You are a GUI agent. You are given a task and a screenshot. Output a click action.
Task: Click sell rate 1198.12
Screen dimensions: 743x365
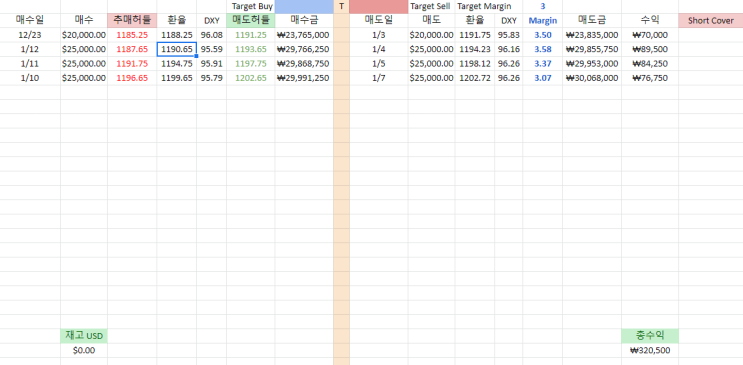pyautogui.click(x=475, y=64)
